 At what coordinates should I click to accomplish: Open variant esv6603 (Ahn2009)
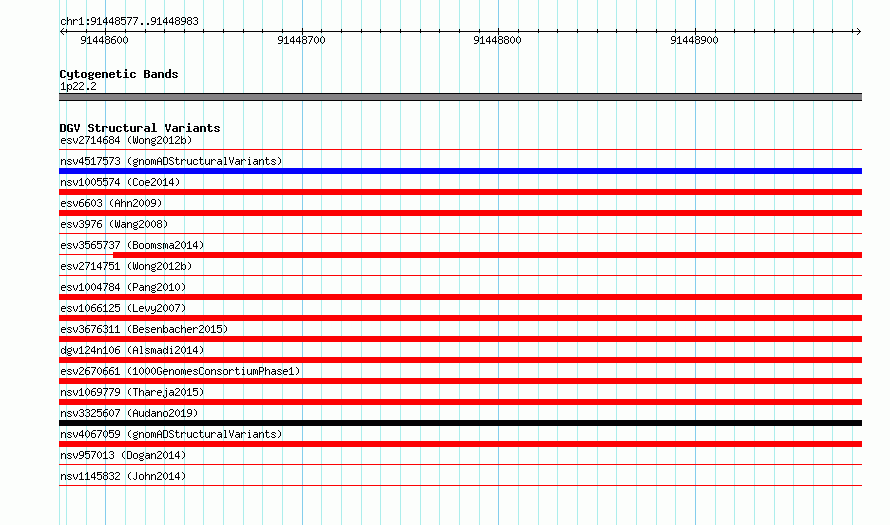(111, 203)
